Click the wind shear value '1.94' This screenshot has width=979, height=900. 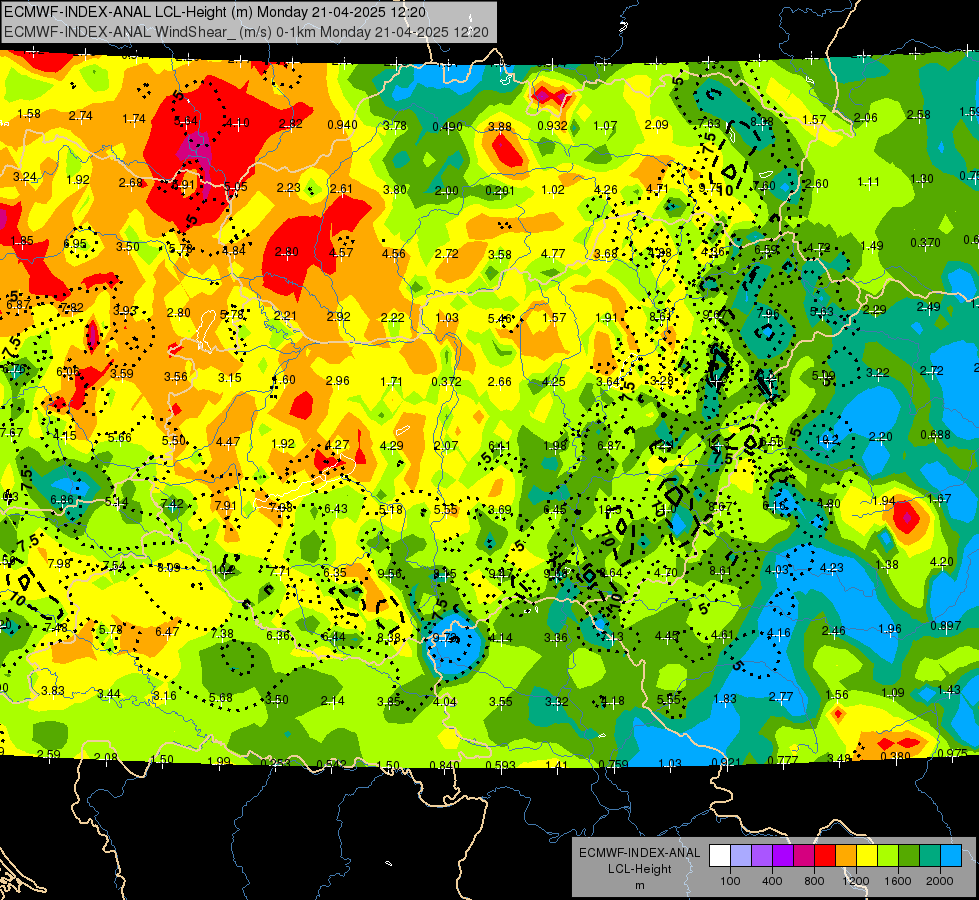pyautogui.click(x=883, y=501)
